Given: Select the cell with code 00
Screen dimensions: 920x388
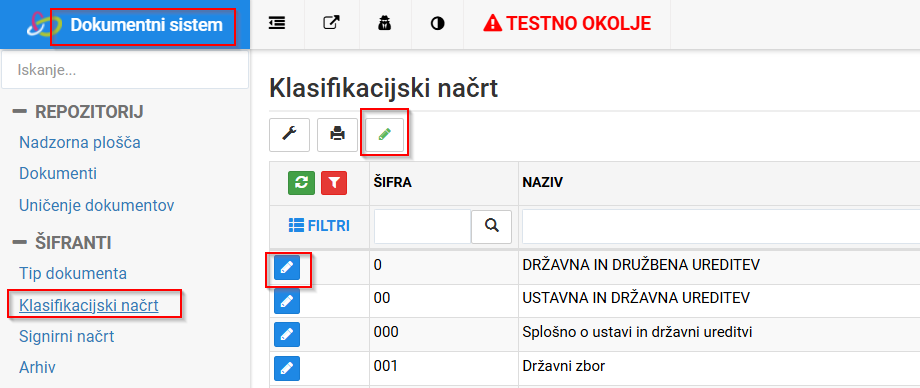Looking at the screenshot, I should point(444,301).
